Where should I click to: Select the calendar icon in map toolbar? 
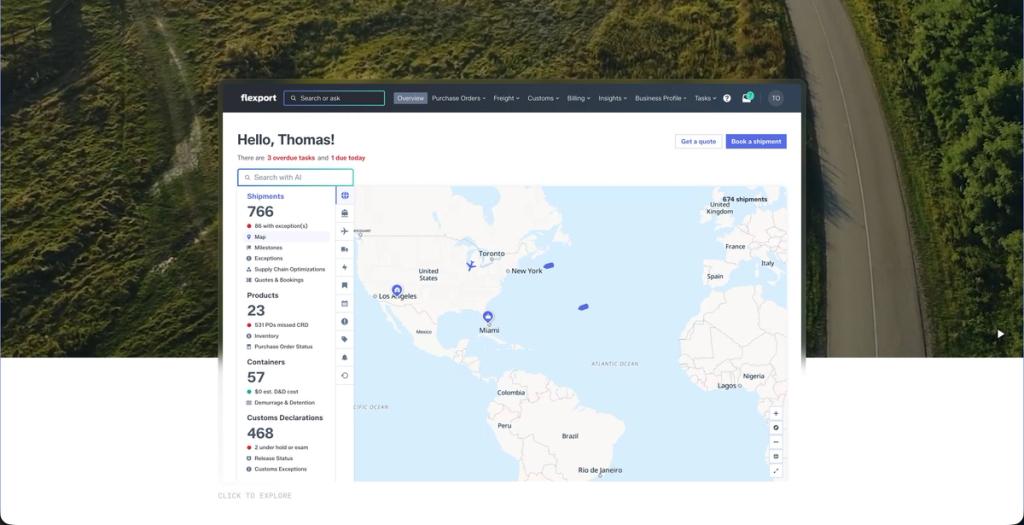click(x=345, y=304)
